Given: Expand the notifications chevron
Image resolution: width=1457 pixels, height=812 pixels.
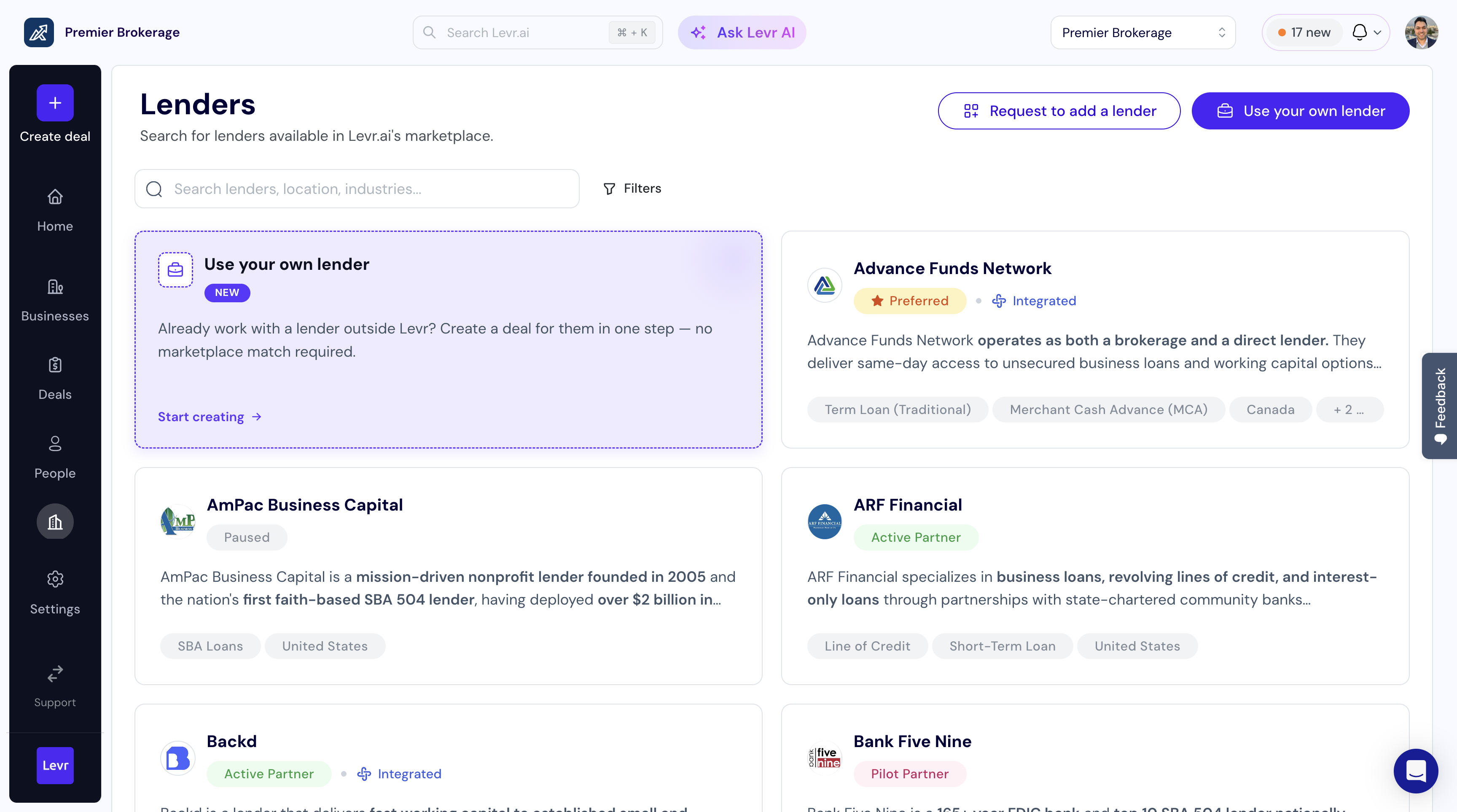Looking at the screenshot, I should coord(1377,32).
